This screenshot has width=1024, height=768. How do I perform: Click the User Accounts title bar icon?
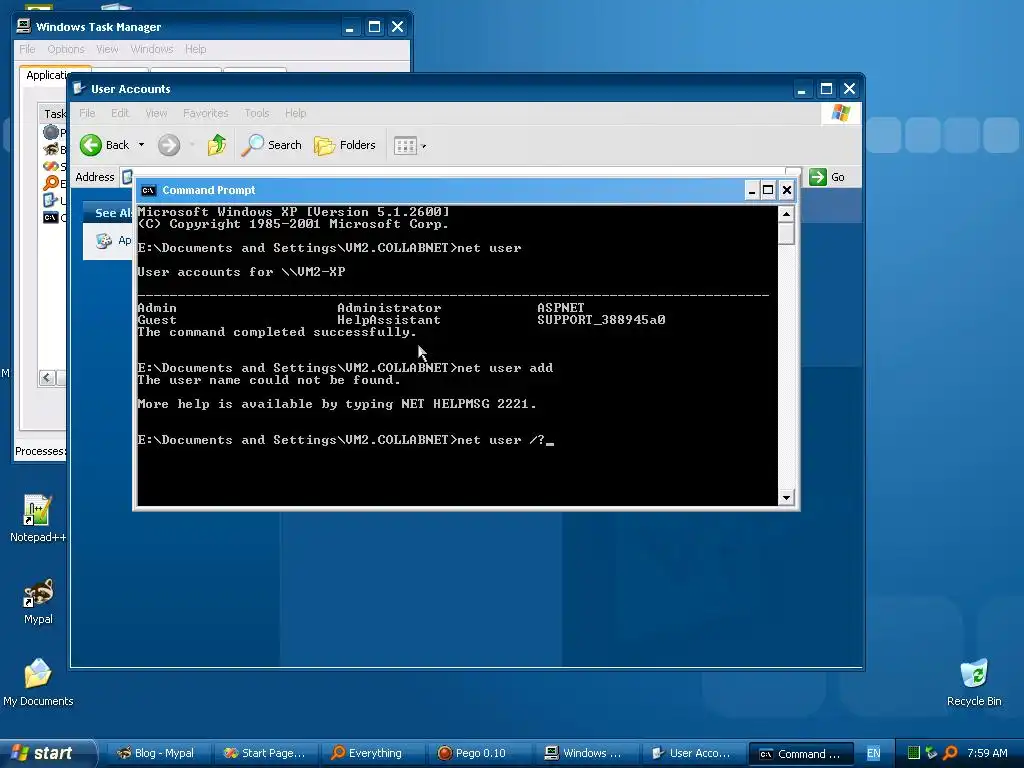pos(79,88)
